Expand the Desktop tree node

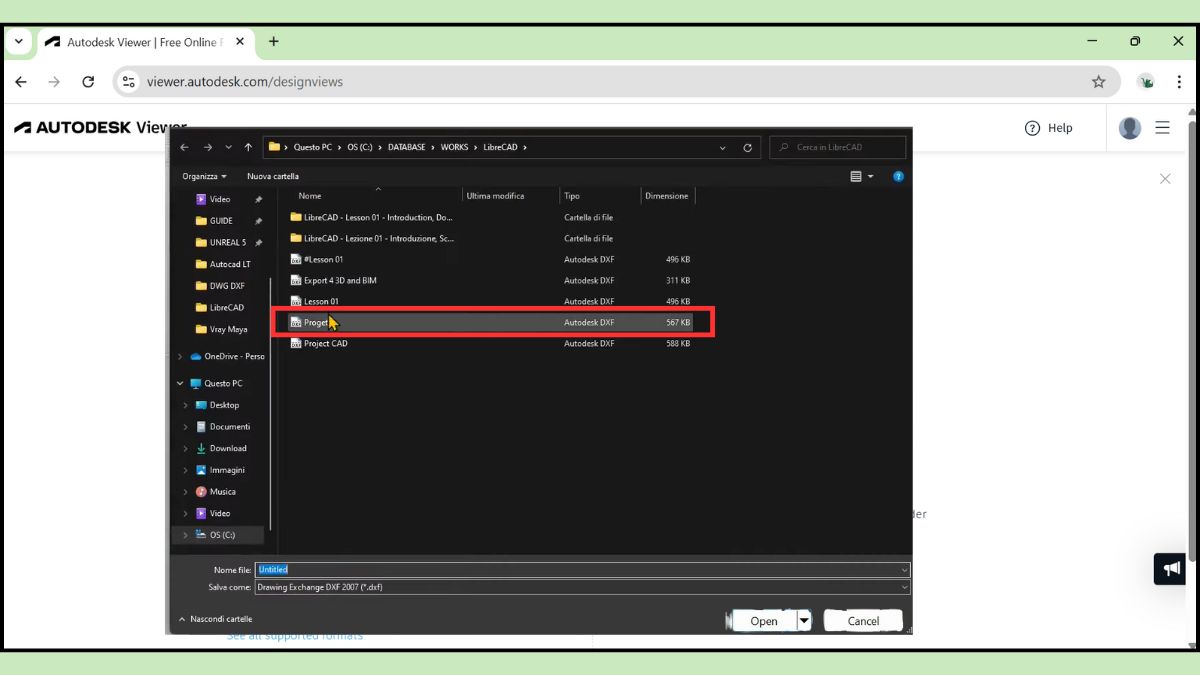186,405
